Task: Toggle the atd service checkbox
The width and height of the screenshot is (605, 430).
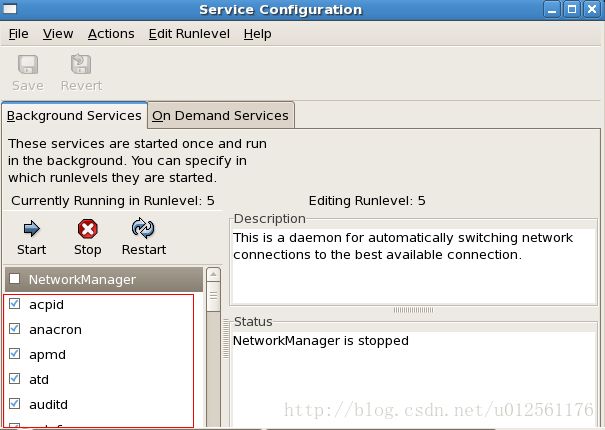Action: [15, 379]
